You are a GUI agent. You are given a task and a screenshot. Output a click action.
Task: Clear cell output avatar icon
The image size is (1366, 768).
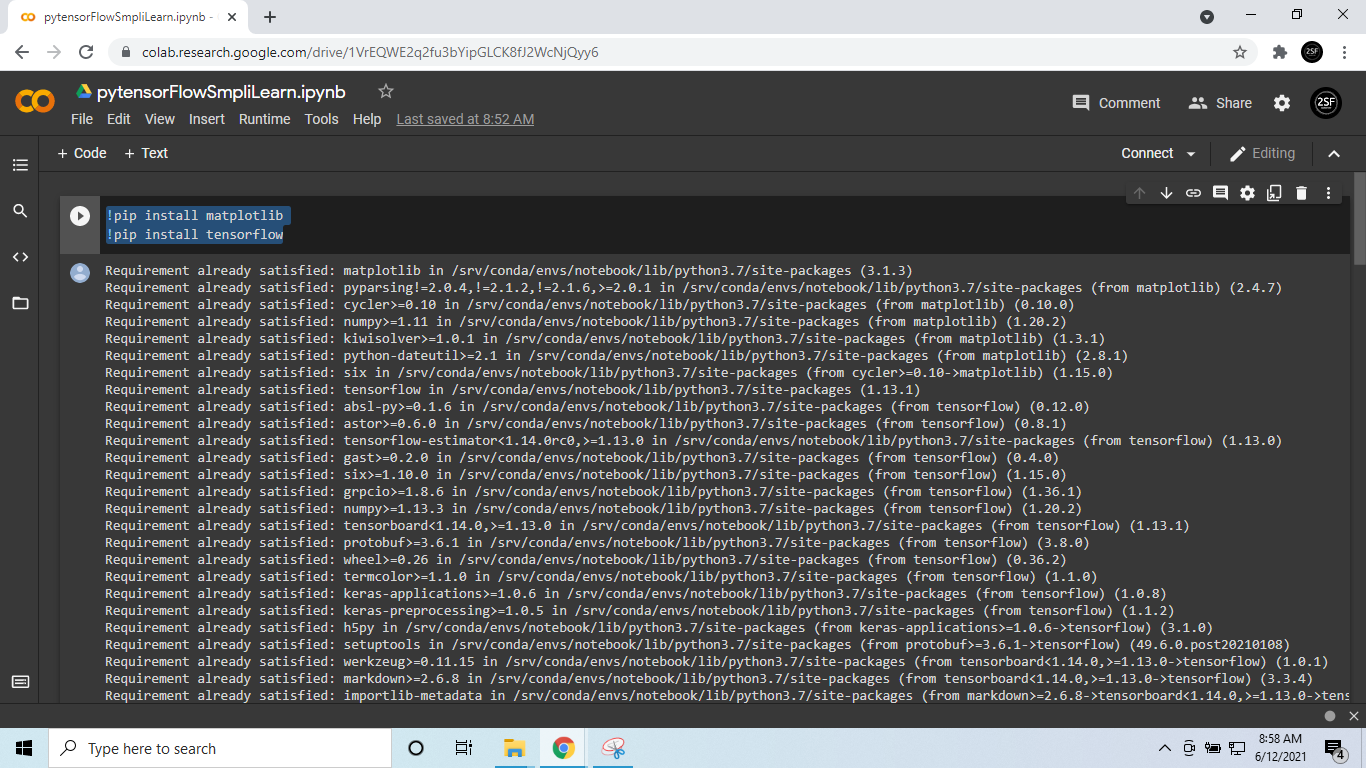tap(80, 272)
